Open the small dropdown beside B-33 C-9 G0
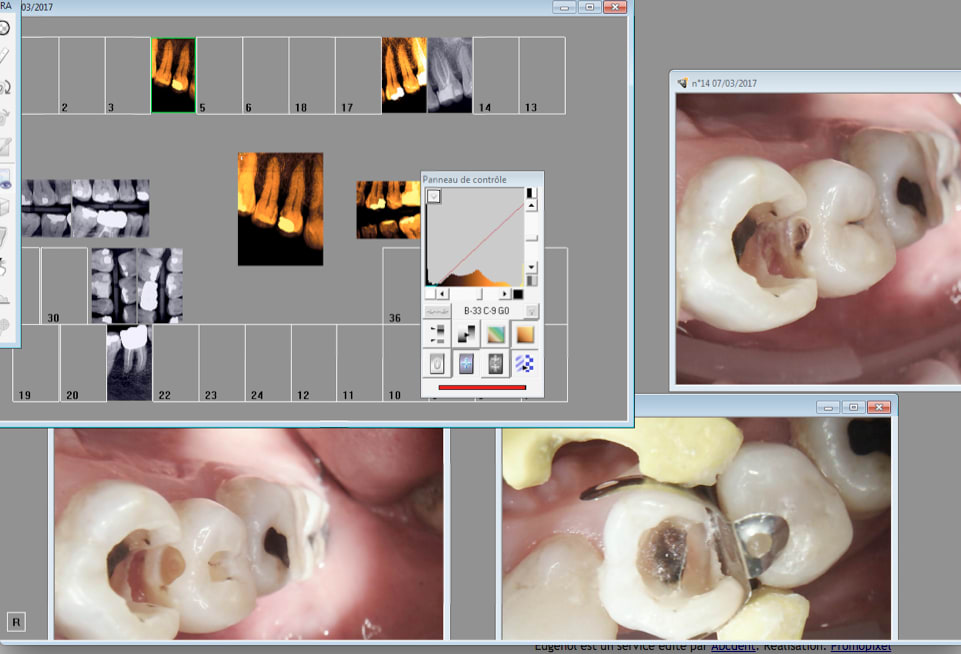The width and height of the screenshot is (961, 654). (532, 311)
